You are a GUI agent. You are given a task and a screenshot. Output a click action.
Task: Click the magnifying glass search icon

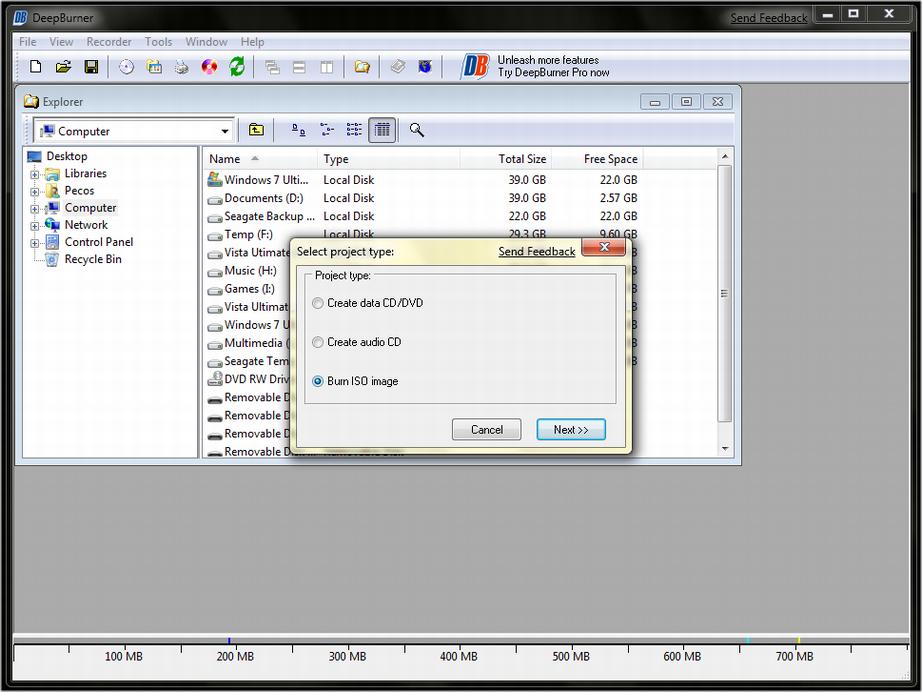point(416,130)
